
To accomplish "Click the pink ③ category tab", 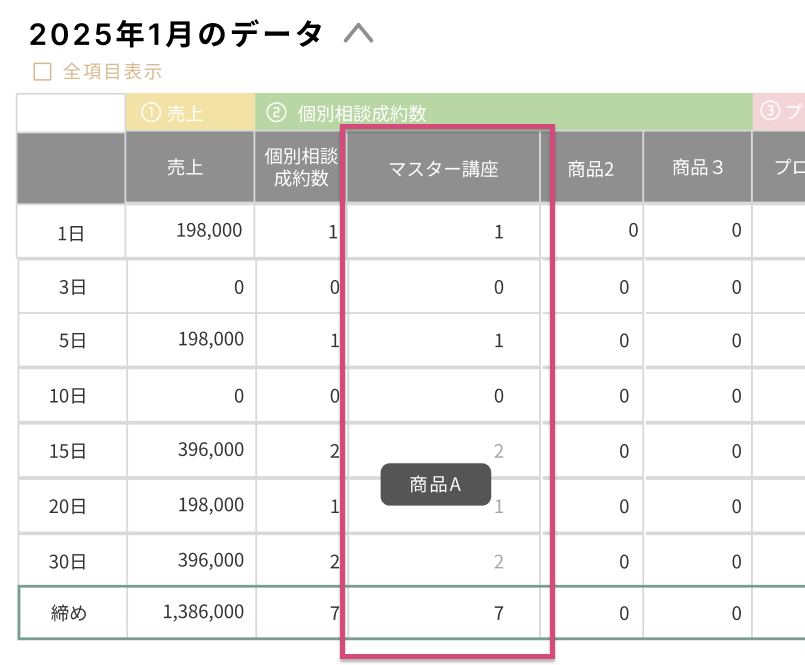I will [x=779, y=113].
